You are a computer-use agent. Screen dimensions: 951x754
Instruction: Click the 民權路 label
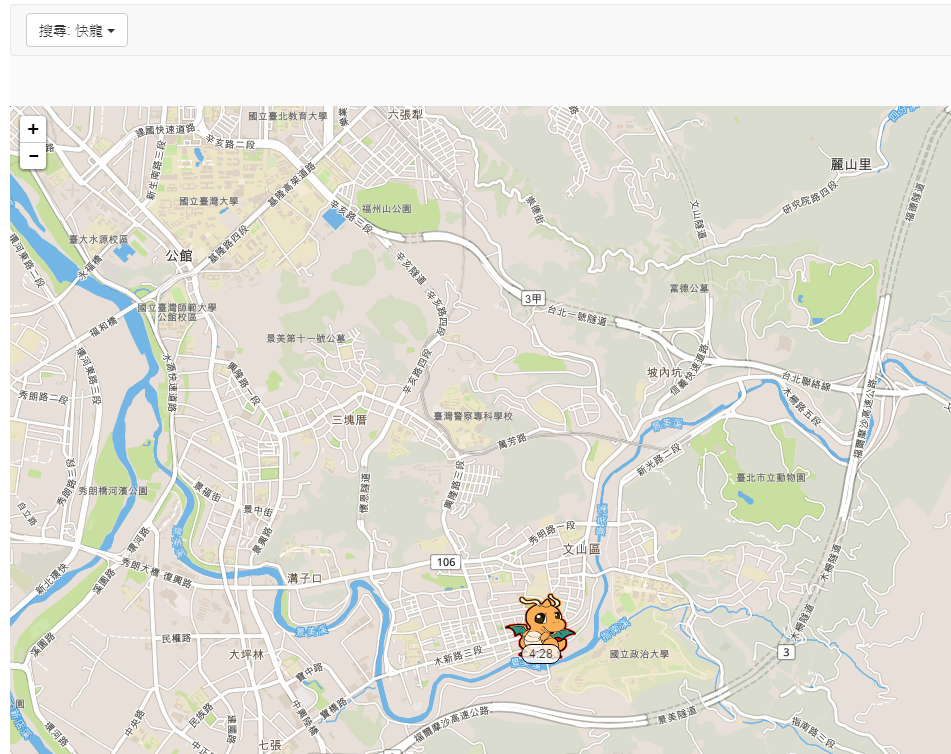click(x=176, y=638)
